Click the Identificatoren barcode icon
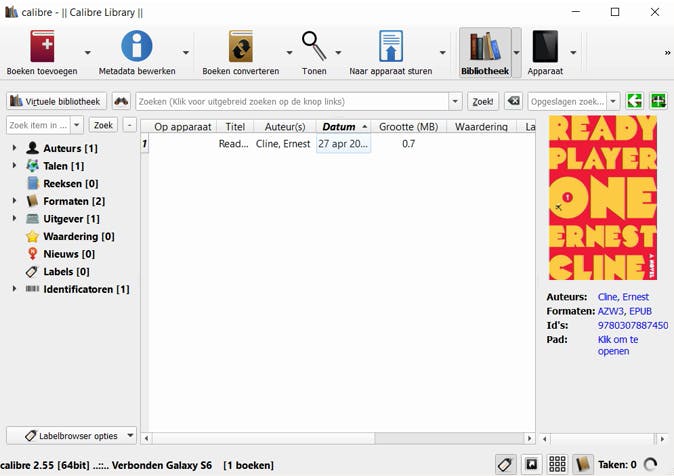 [32, 289]
